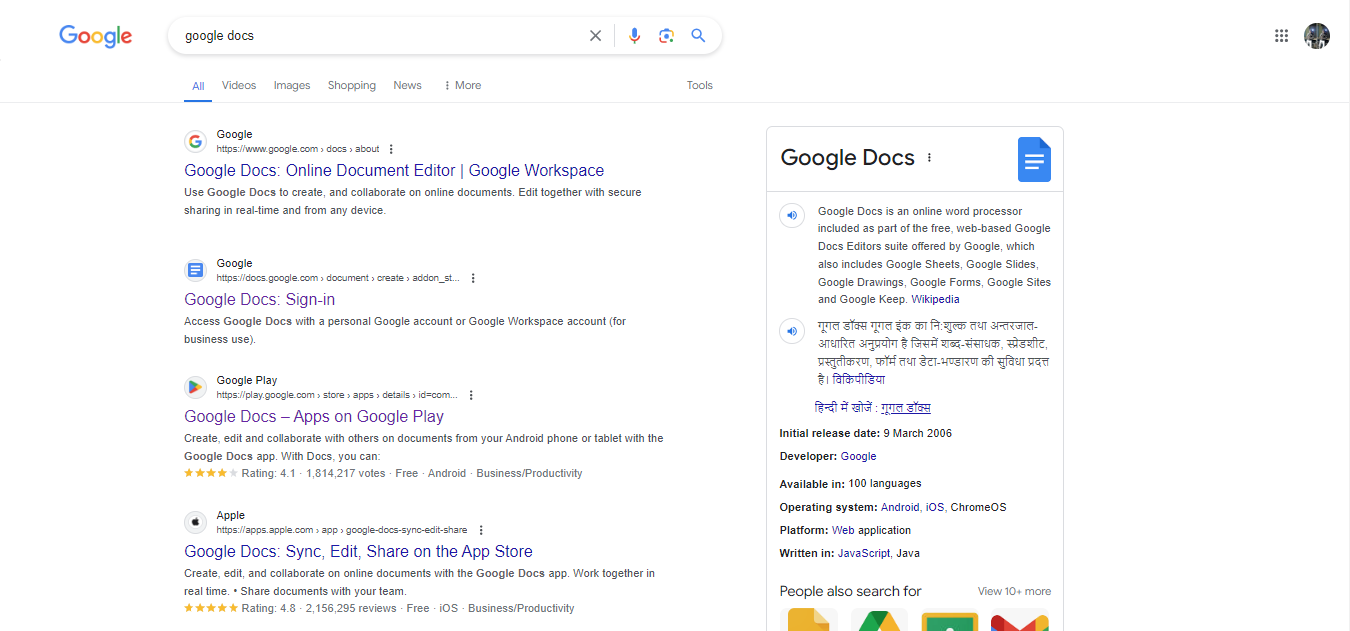Open the Web application platform link

[871, 530]
